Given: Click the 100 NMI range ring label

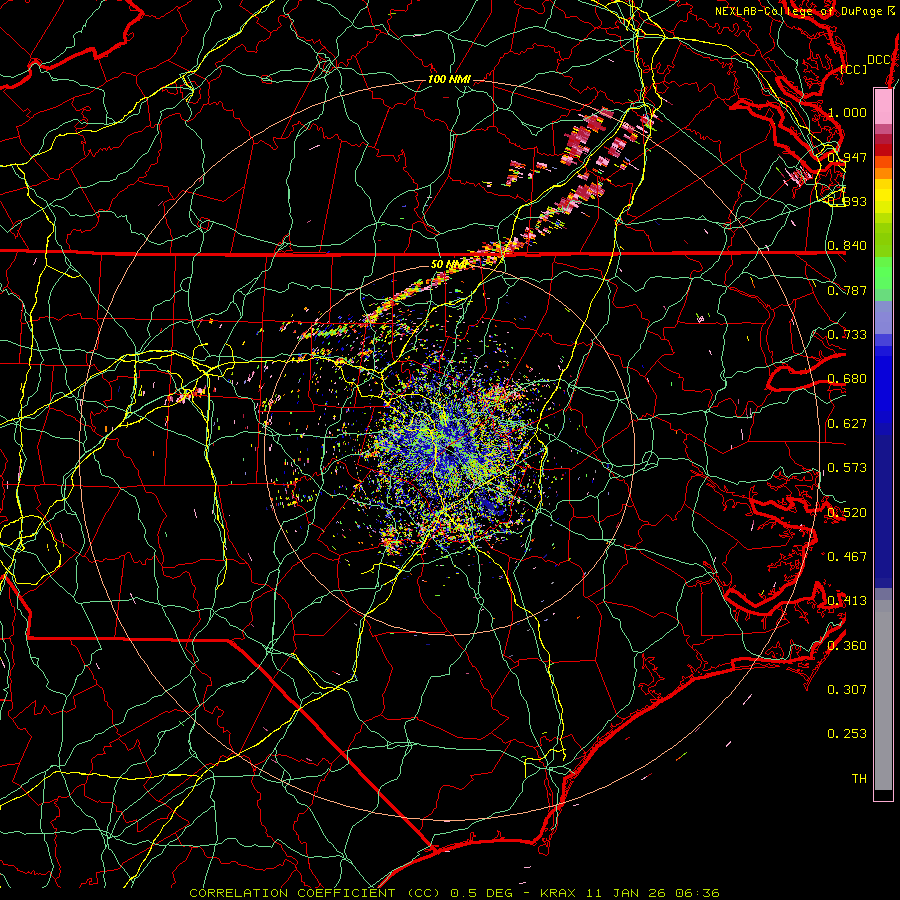Looking at the screenshot, I should [449, 79].
